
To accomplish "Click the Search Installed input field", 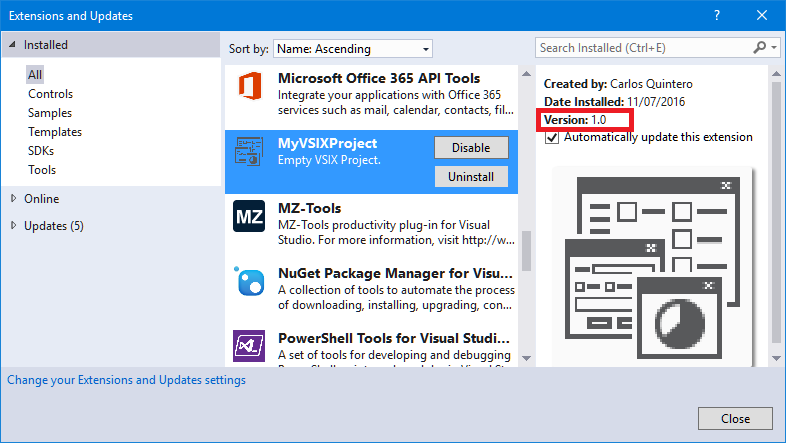I will click(x=644, y=48).
